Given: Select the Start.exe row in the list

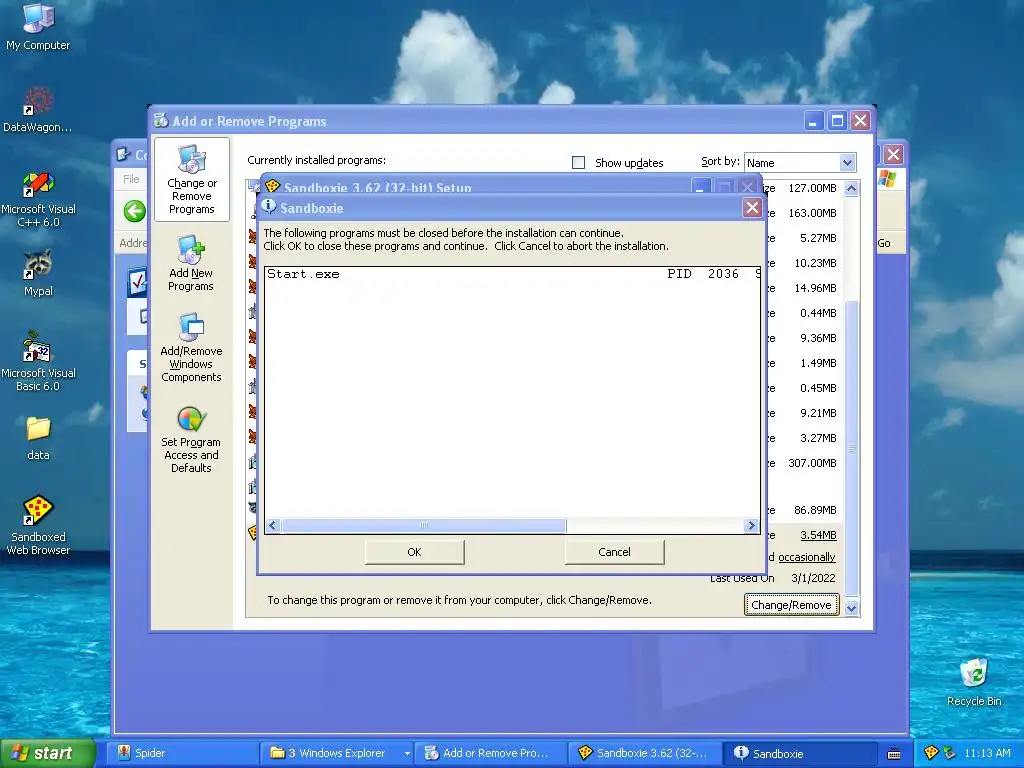Looking at the screenshot, I should (513, 274).
